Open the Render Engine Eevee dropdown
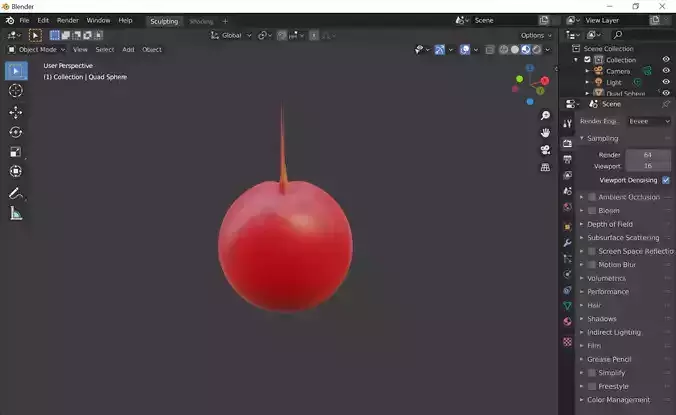Viewport: 676px width, 415px height. coord(649,122)
